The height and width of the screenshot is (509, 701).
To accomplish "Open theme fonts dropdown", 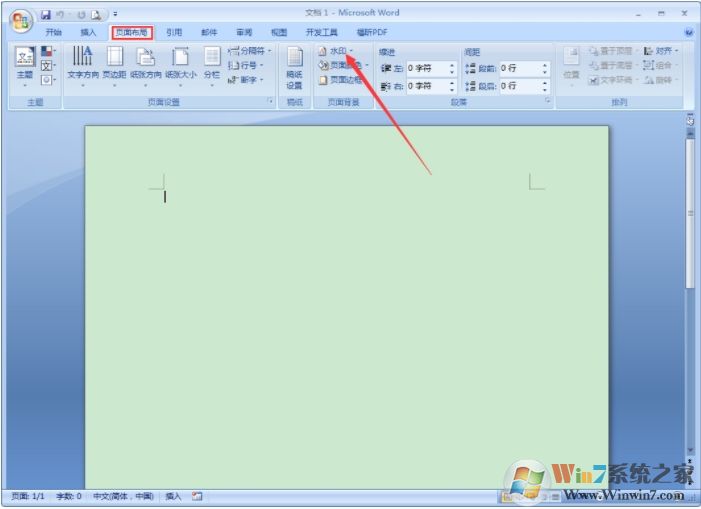I will point(48,66).
